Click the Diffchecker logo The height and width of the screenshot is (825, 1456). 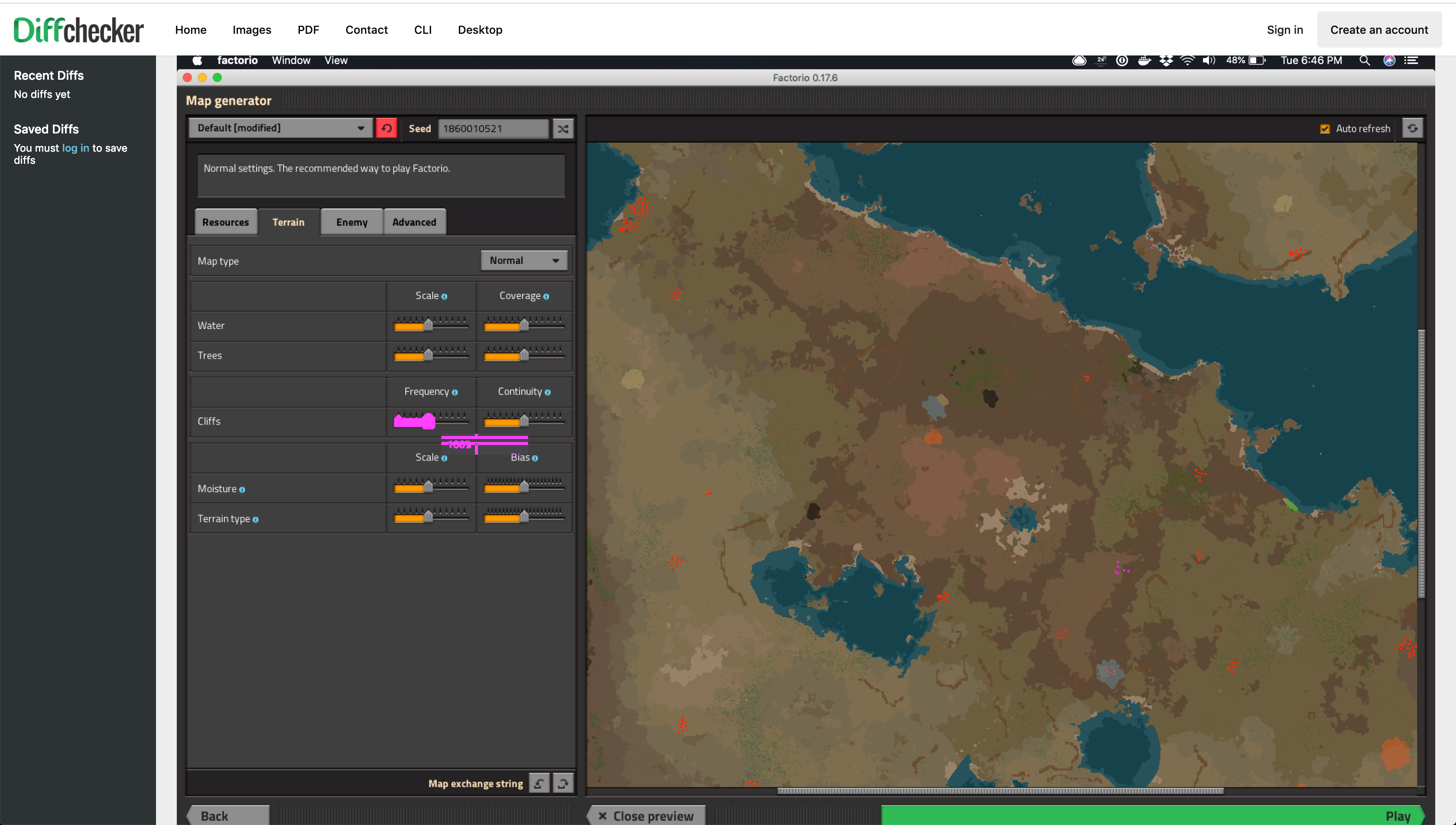tap(79, 30)
